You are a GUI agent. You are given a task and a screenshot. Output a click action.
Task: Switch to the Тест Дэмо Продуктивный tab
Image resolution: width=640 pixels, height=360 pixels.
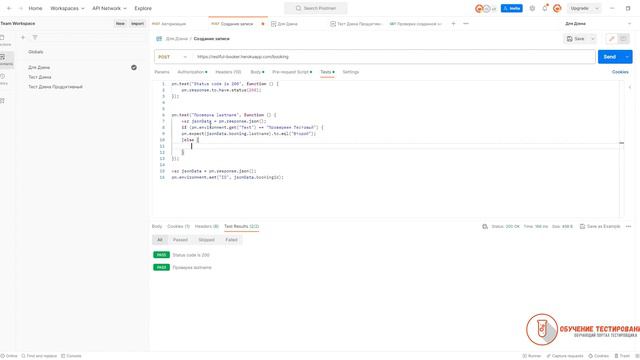click(x=355, y=24)
